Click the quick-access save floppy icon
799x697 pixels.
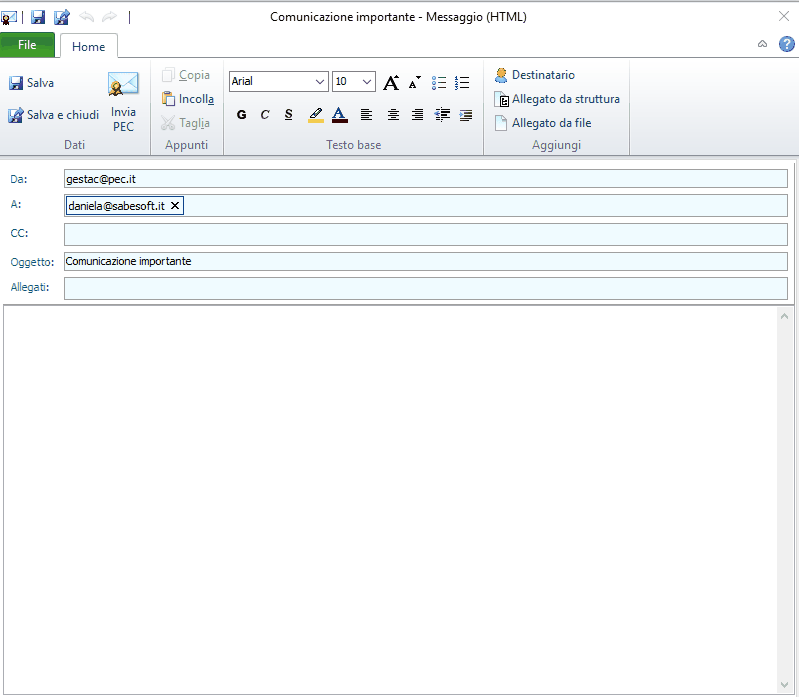38,17
